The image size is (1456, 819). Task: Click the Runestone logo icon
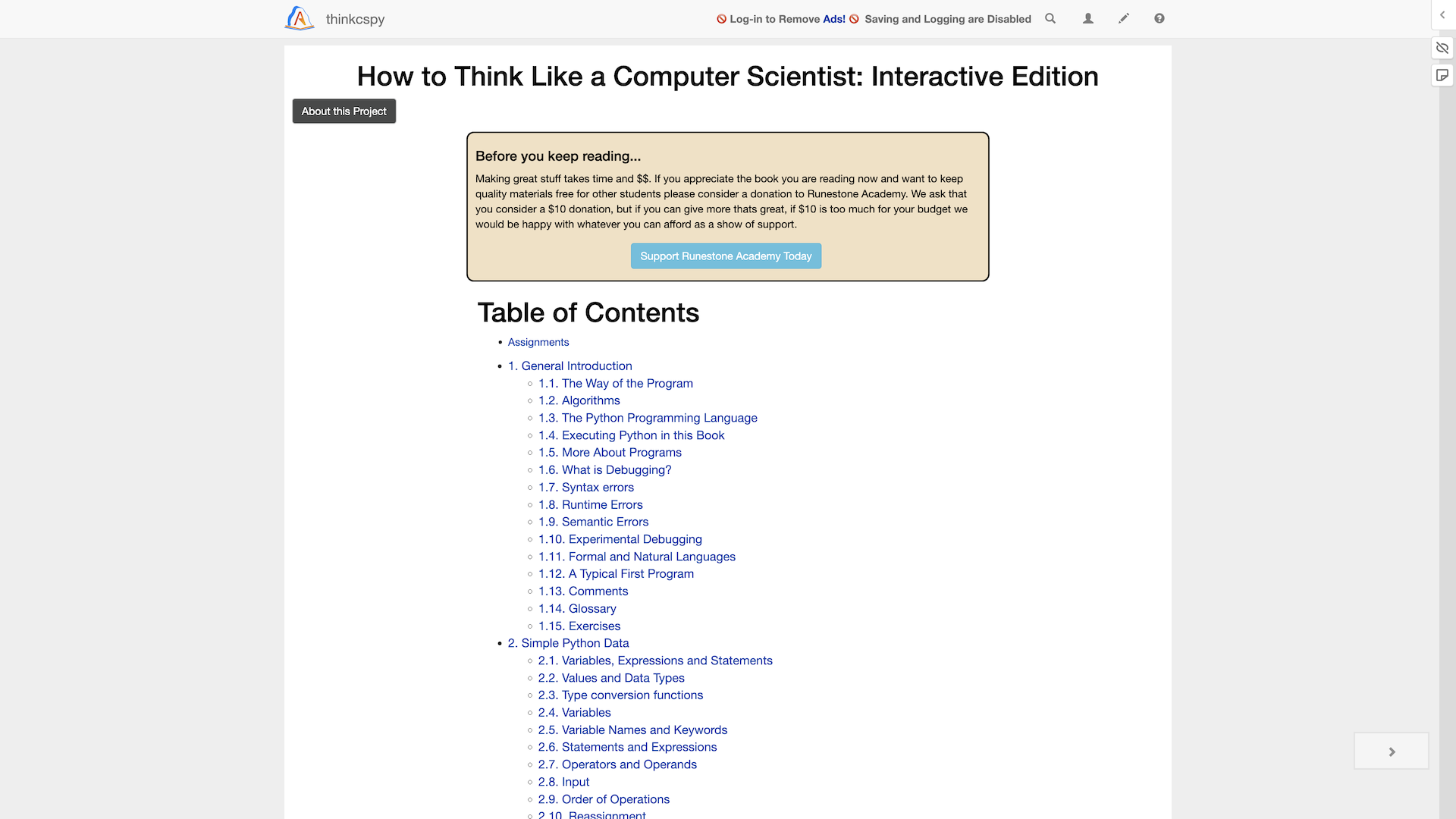[x=300, y=18]
